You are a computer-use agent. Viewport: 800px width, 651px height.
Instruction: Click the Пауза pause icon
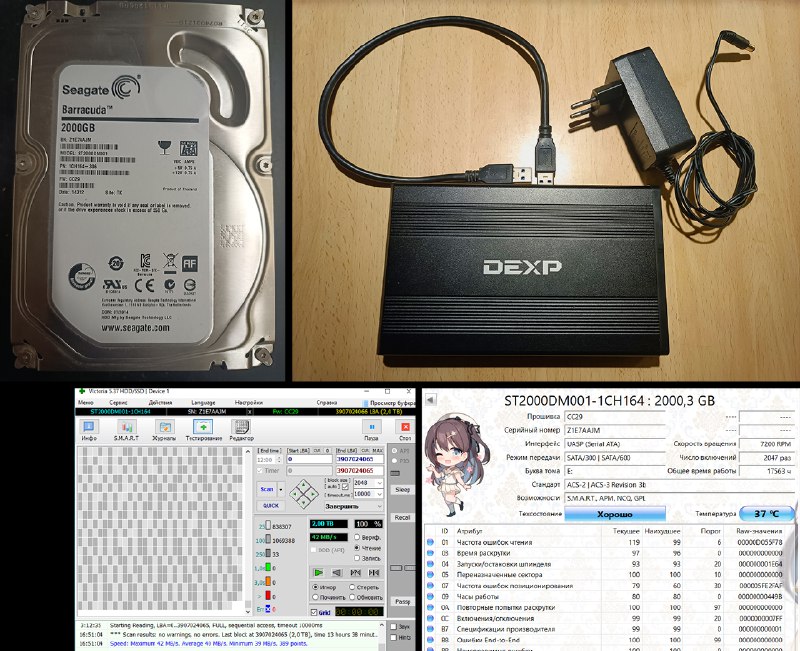point(371,427)
